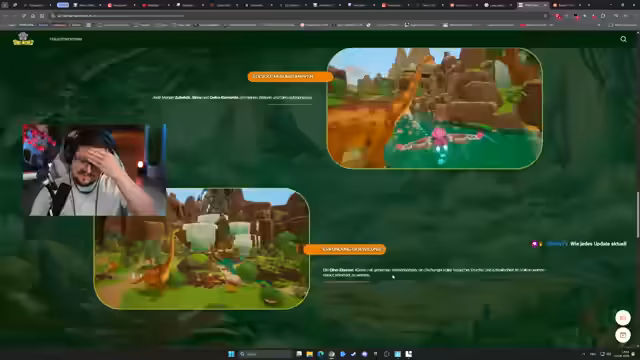The image size is (640, 360).
Task: Click the page vertical scrollbar thumb
Action: tap(638, 214)
